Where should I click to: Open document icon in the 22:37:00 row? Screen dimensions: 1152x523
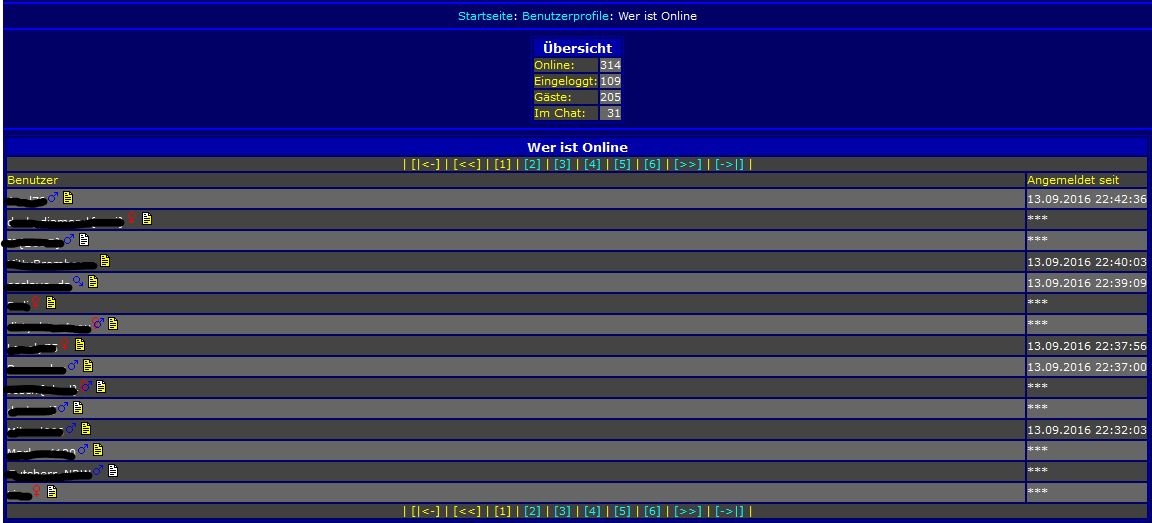(88, 366)
